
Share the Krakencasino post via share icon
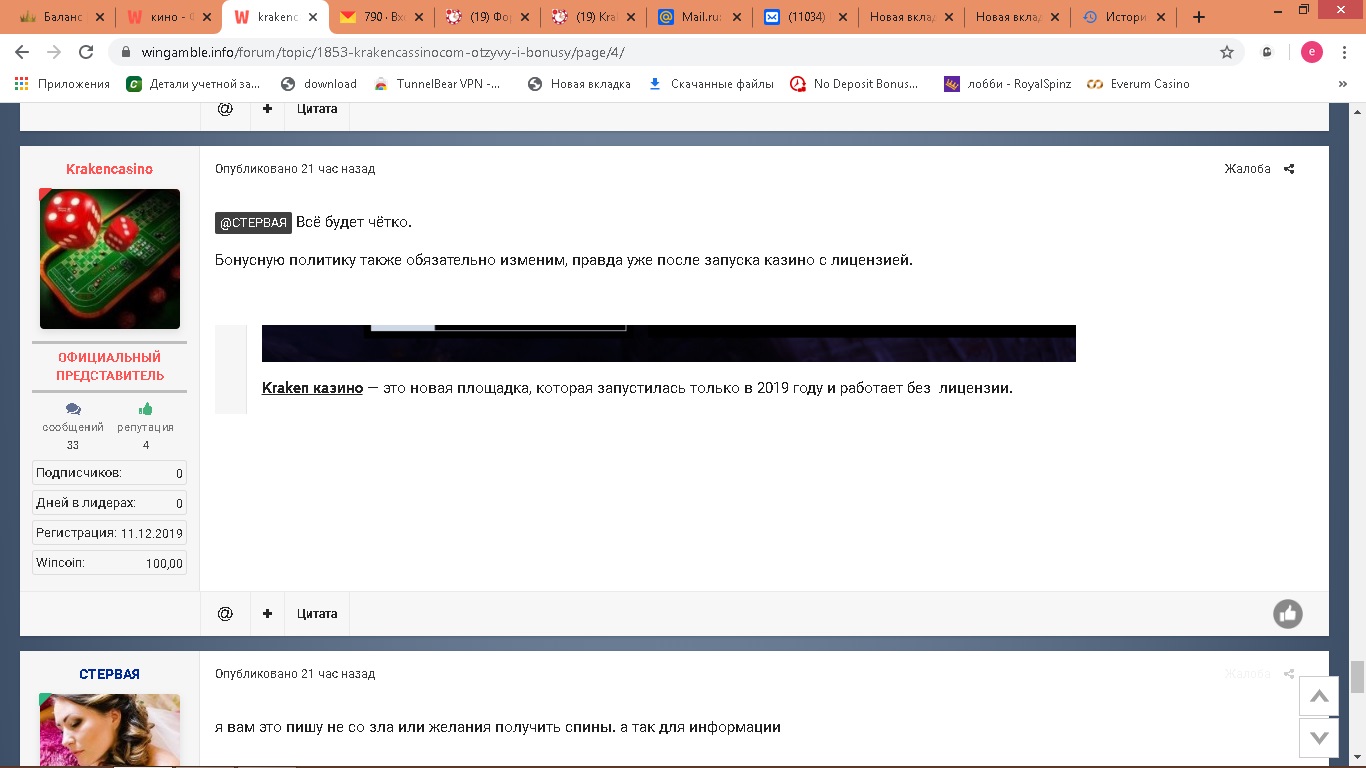(x=1289, y=169)
